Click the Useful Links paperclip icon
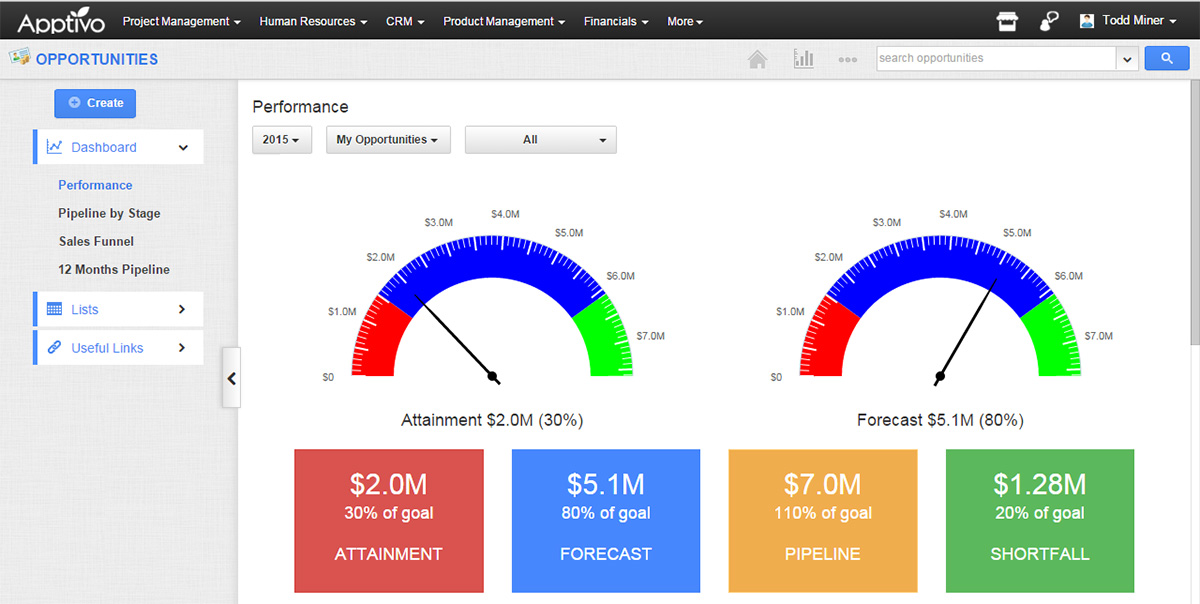 (x=56, y=347)
